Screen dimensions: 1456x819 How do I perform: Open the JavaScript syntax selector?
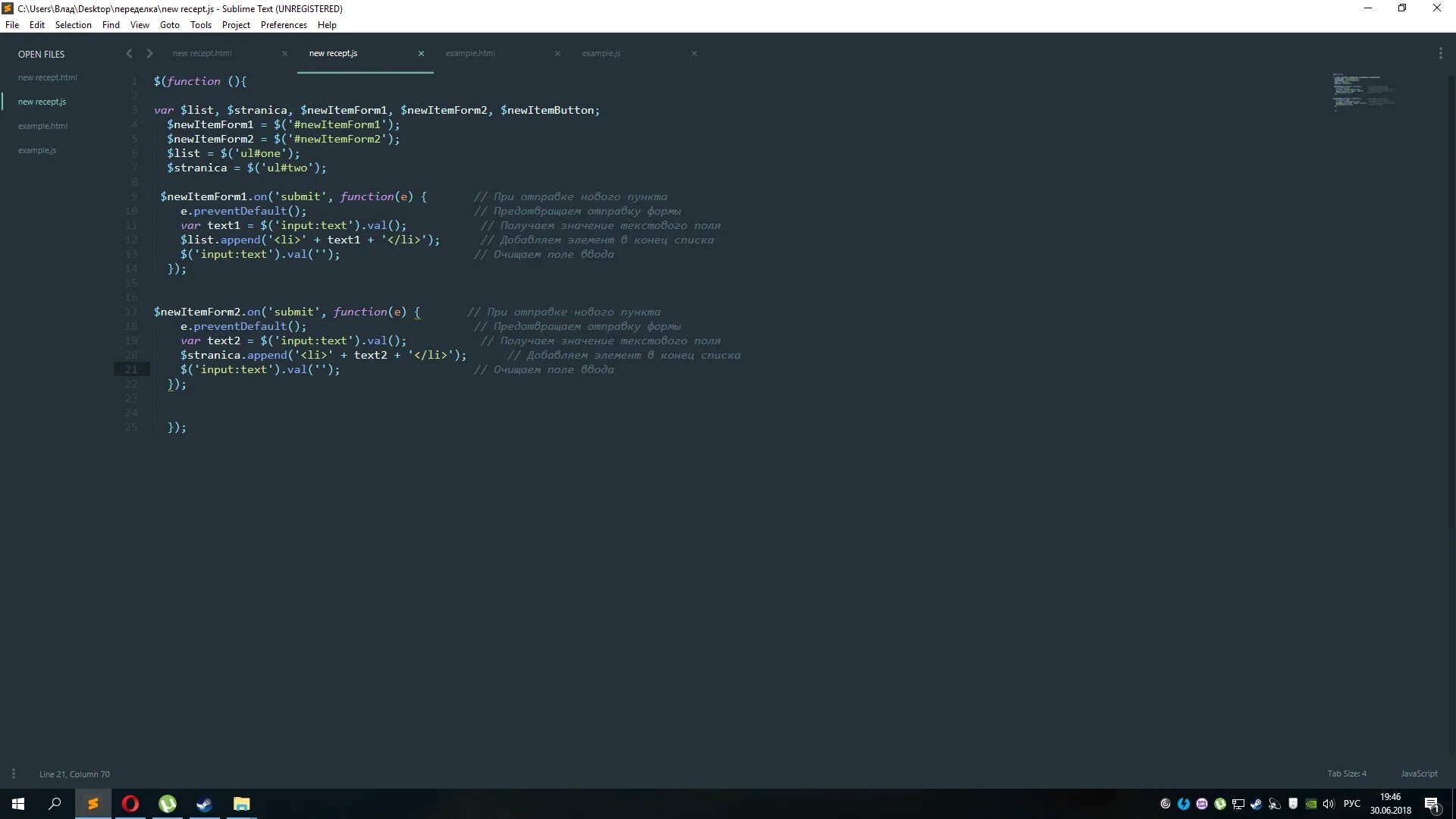click(x=1418, y=773)
